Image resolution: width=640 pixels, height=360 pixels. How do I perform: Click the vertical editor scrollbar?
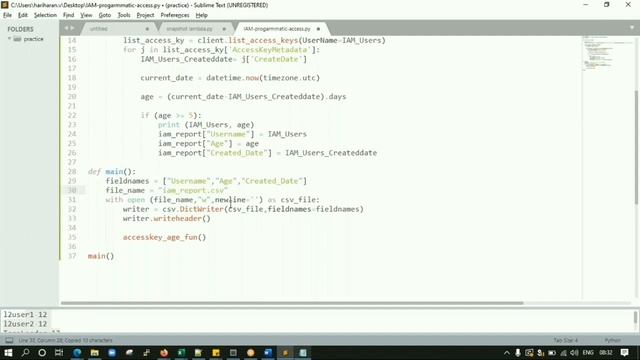[x=636, y=147]
